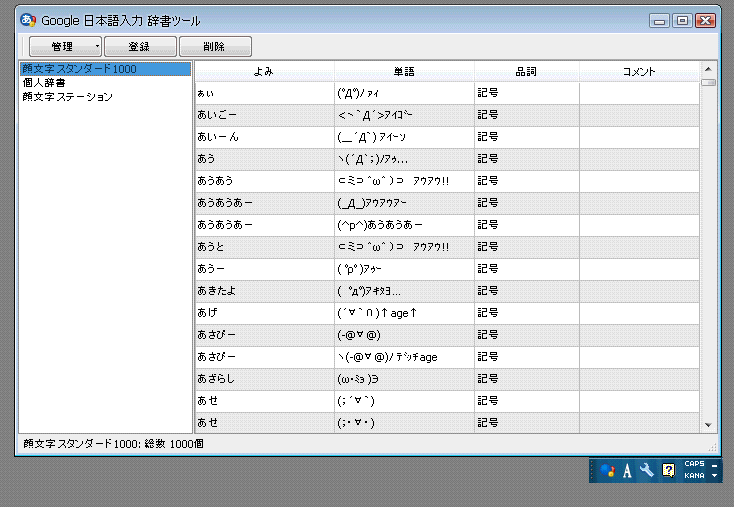Click the word cell containing ↑age↑

(x=404, y=313)
